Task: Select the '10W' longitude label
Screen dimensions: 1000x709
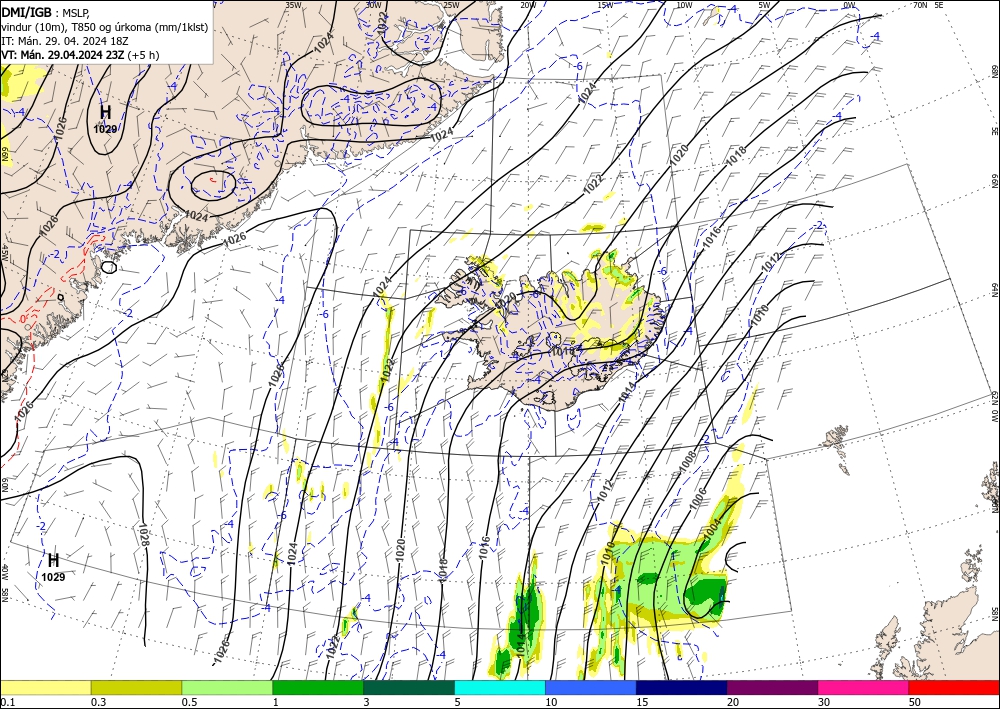Action: (x=684, y=5)
